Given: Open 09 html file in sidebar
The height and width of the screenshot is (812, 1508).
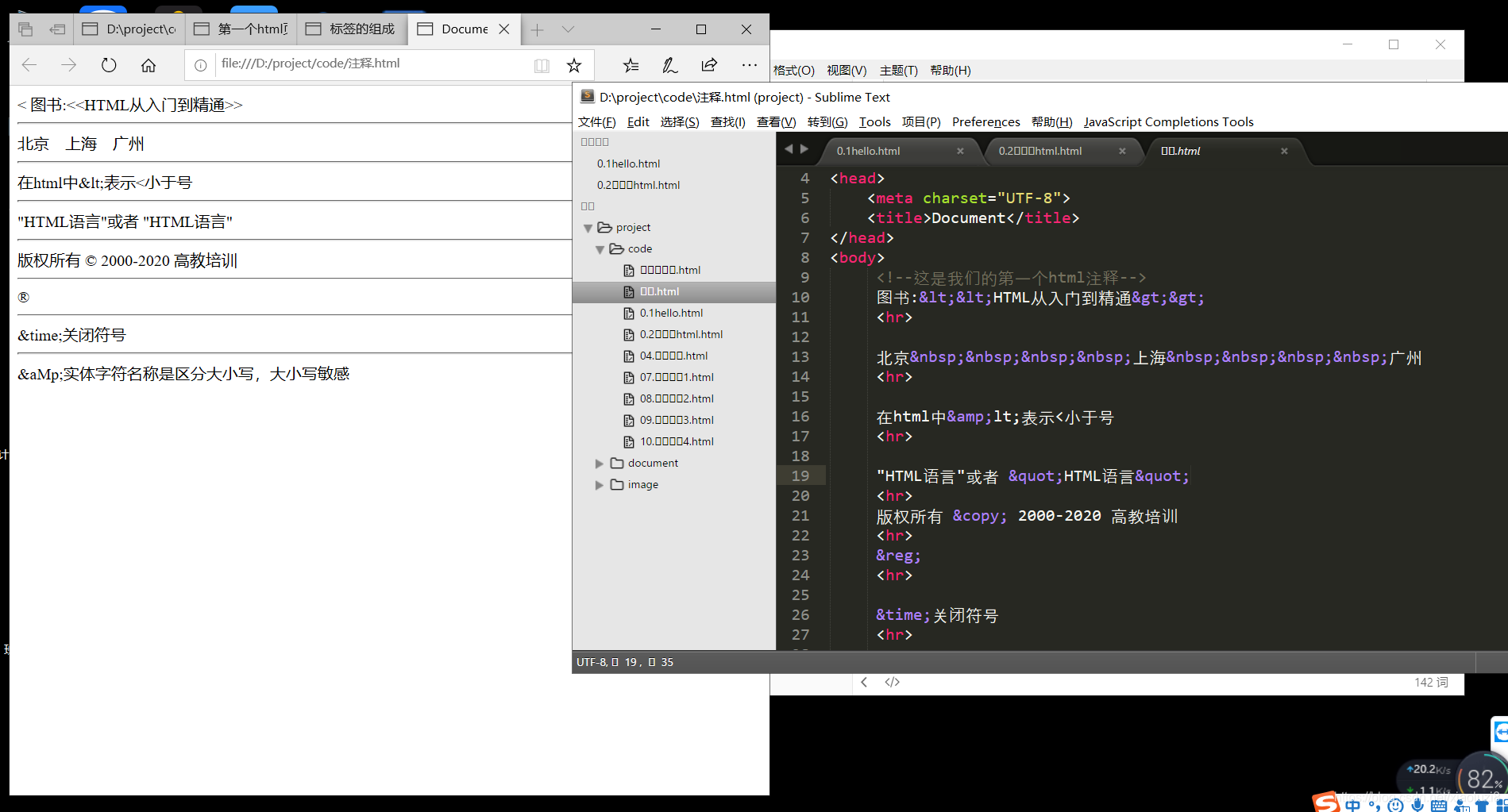Looking at the screenshot, I should pyautogui.click(x=677, y=420).
